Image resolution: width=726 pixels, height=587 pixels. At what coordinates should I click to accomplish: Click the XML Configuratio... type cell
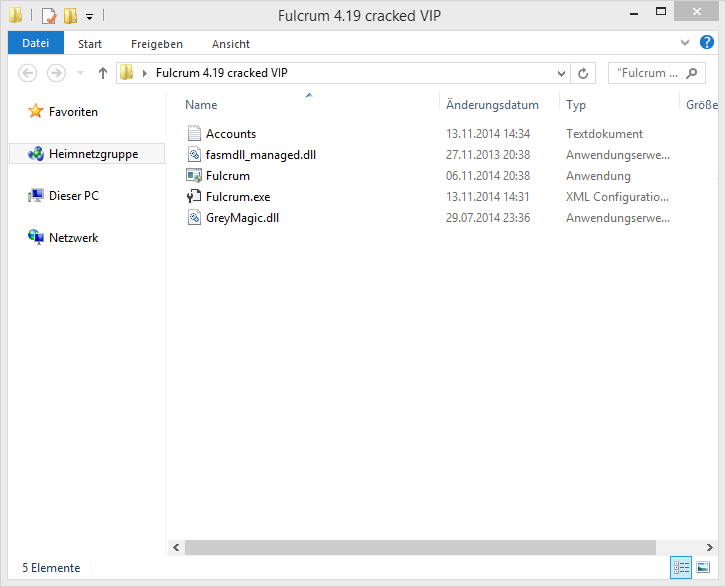point(617,197)
